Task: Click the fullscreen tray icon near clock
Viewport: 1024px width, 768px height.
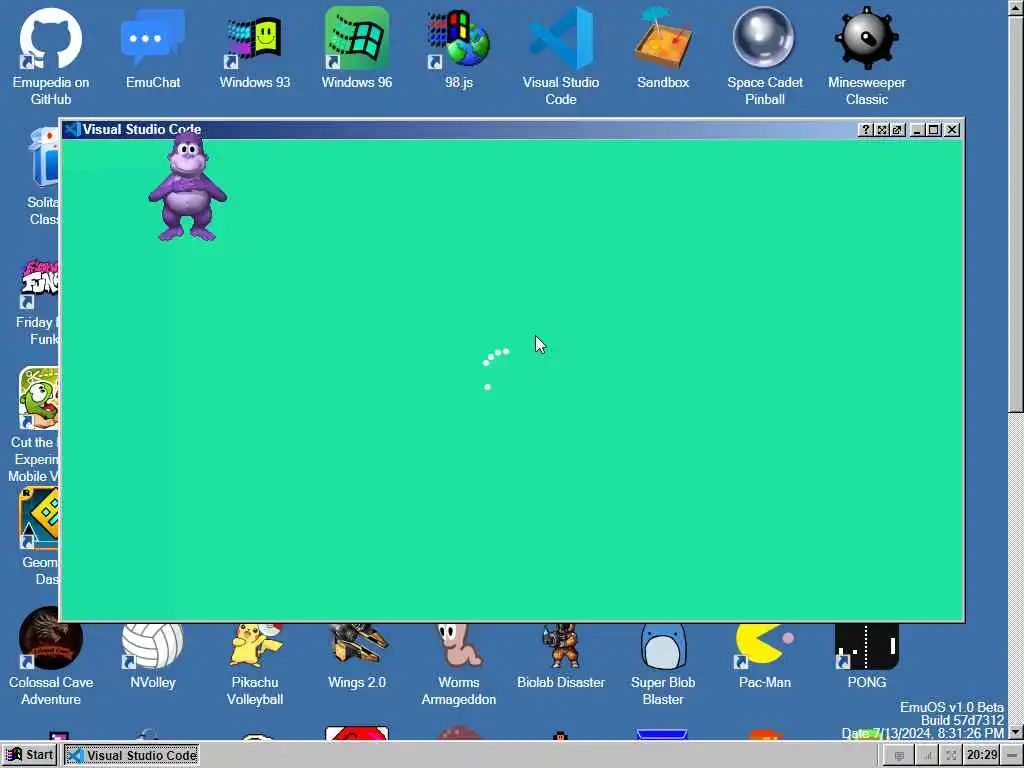Action: [952, 756]
